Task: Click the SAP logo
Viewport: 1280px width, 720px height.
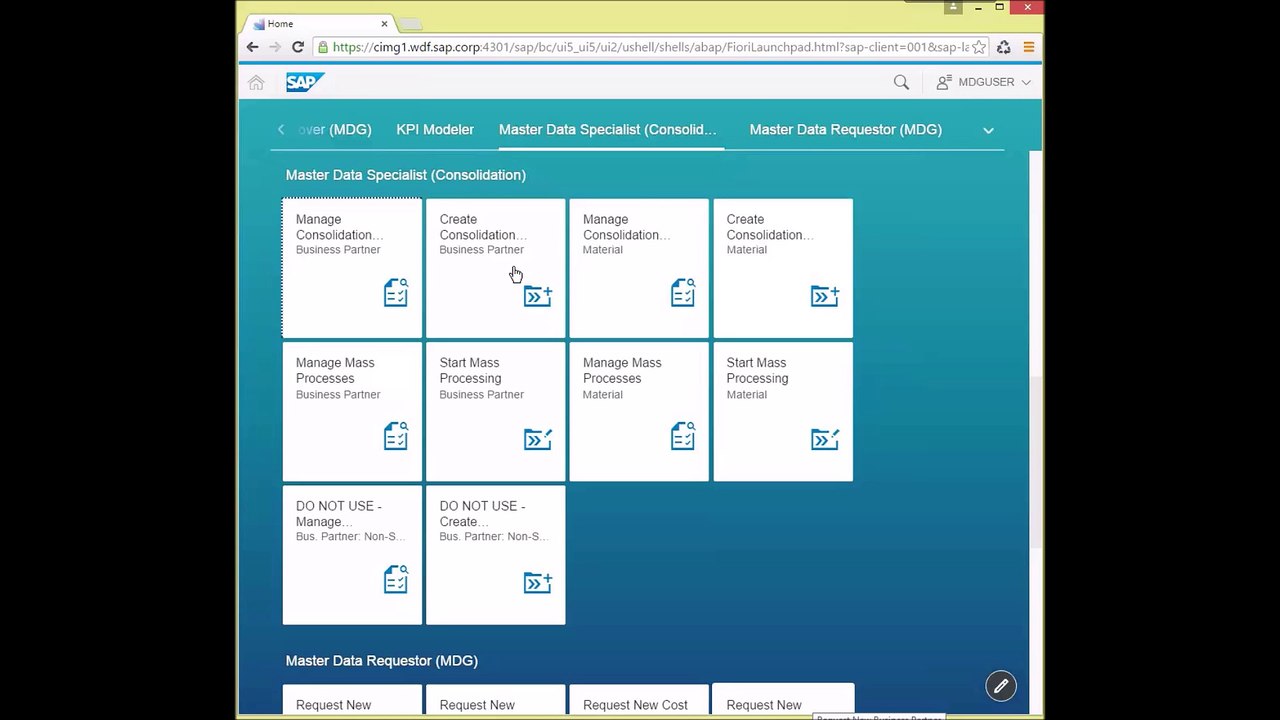Action: click(305, 82)
